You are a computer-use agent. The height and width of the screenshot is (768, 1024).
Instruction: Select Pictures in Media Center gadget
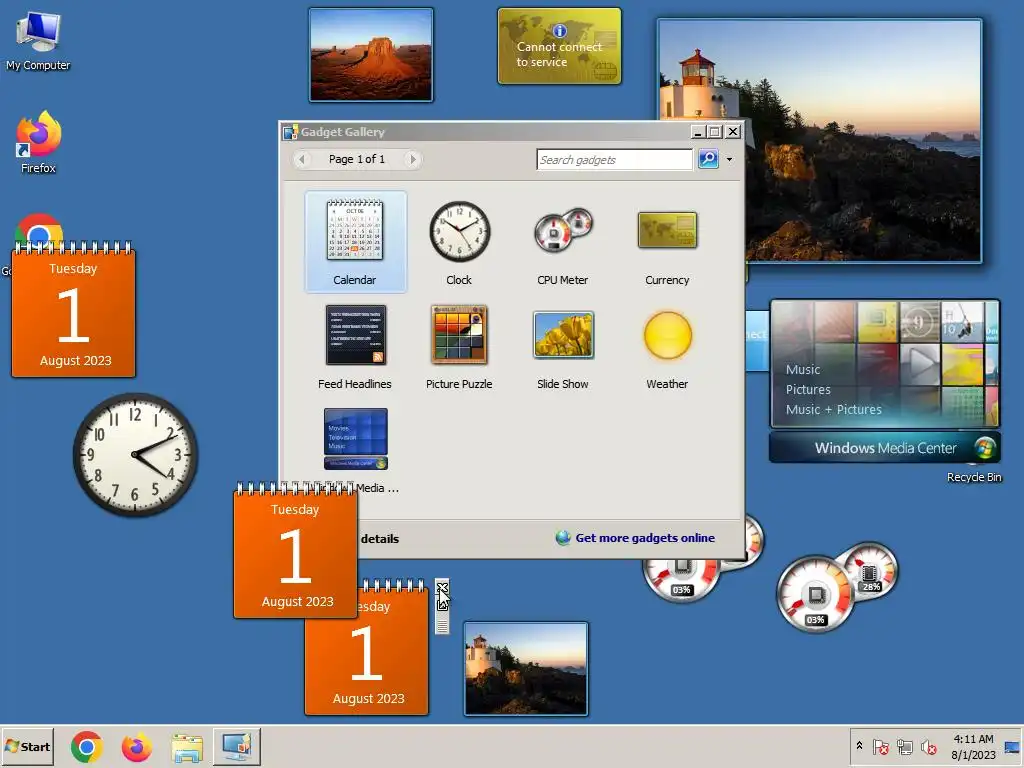(x=808, y=390)
